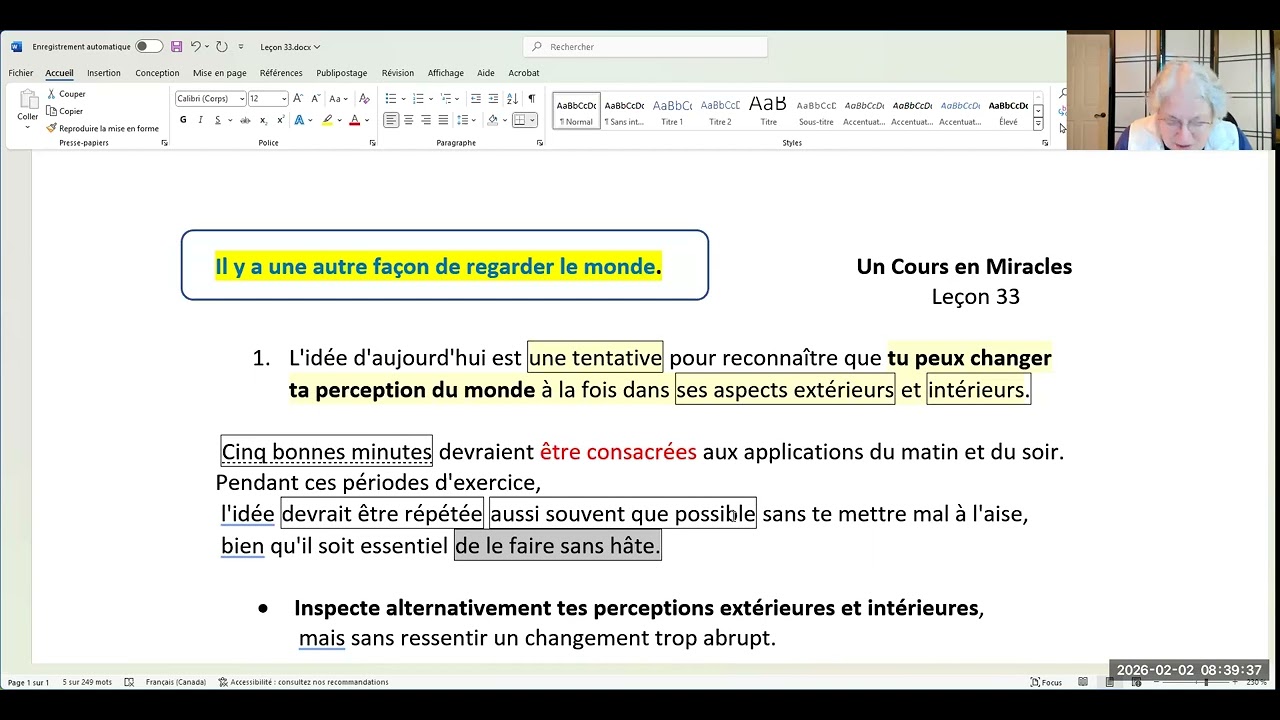Click the Focus mode button
This screenshot has width=1280, height=720.
pos(1047,682)
